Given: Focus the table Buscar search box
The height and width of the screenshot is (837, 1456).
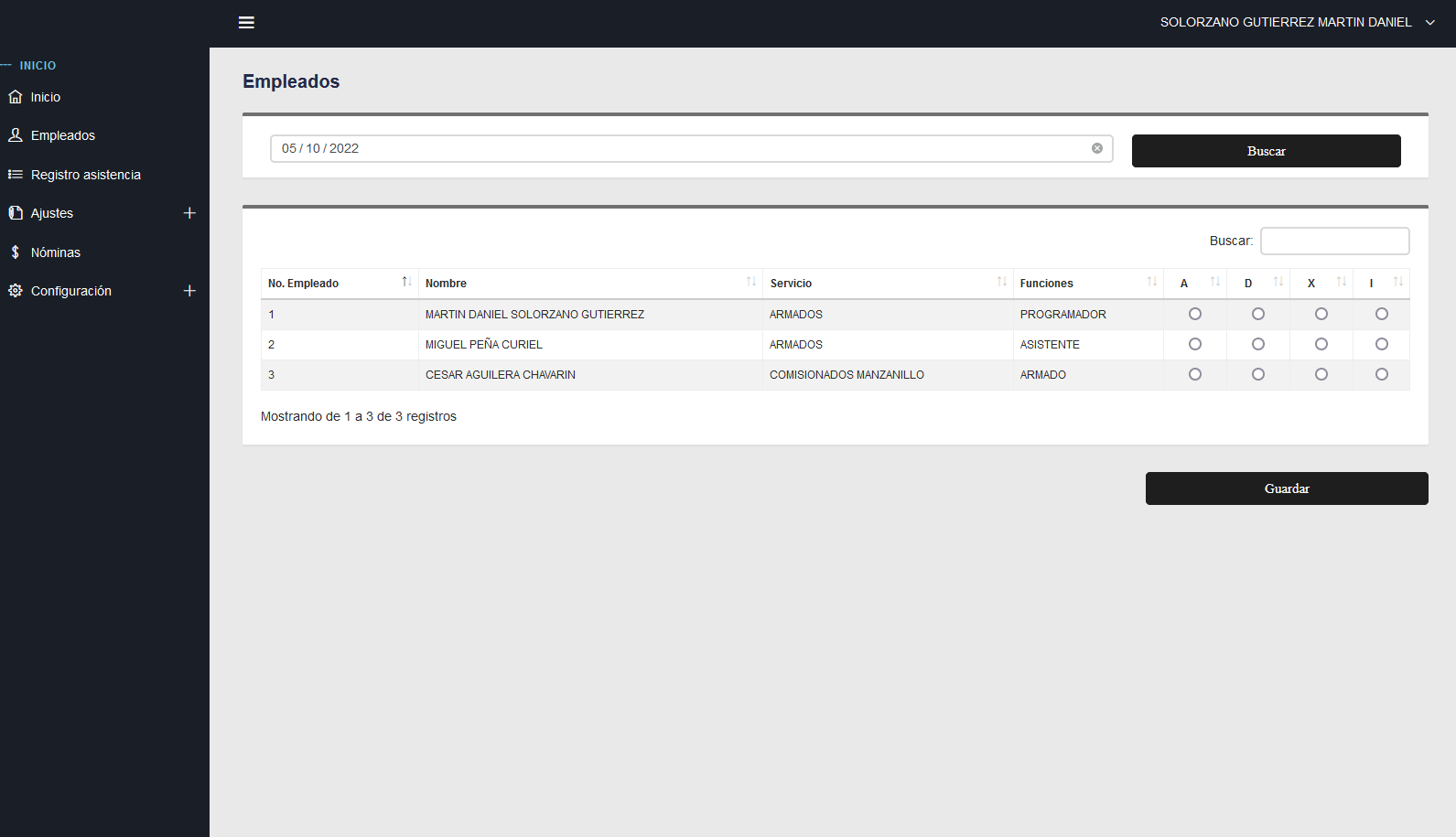Looking at the screenshot, I should (1335, 241).
